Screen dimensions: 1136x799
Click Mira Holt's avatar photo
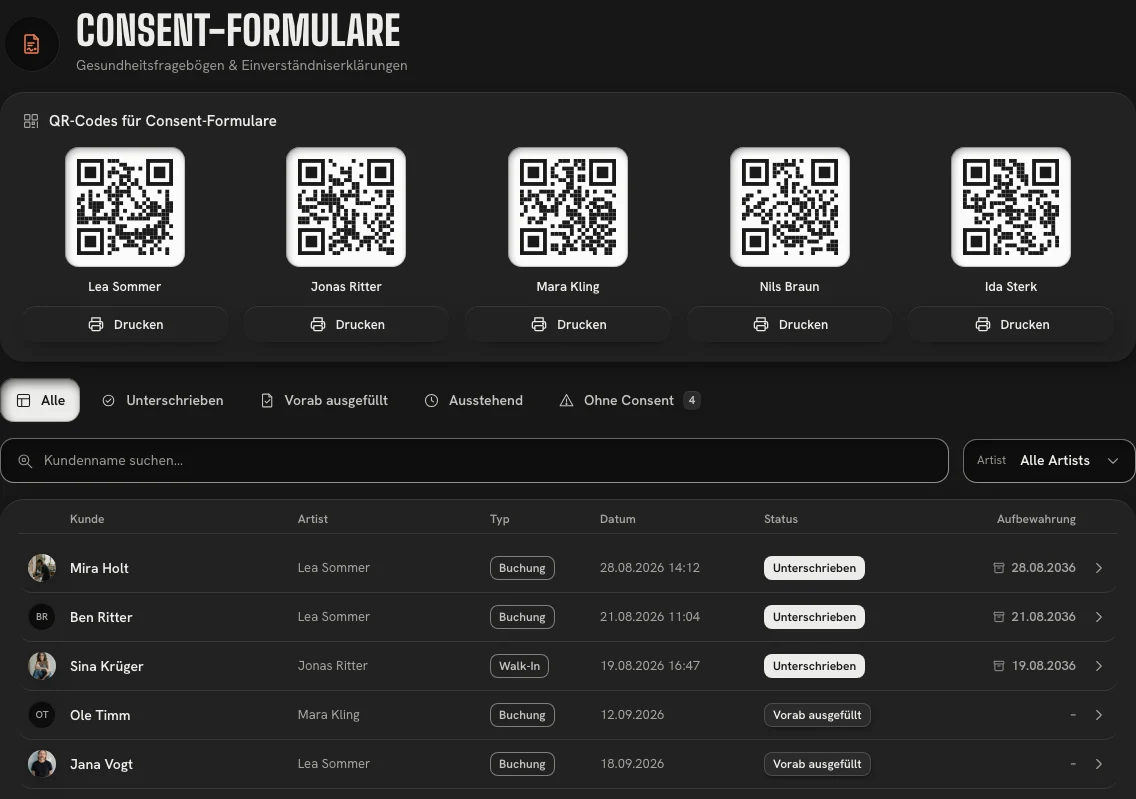tap(42, 568)
